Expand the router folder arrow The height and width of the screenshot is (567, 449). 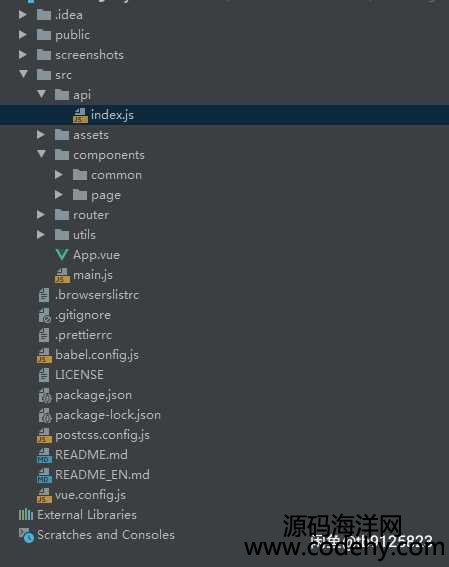tap(40, 215)
